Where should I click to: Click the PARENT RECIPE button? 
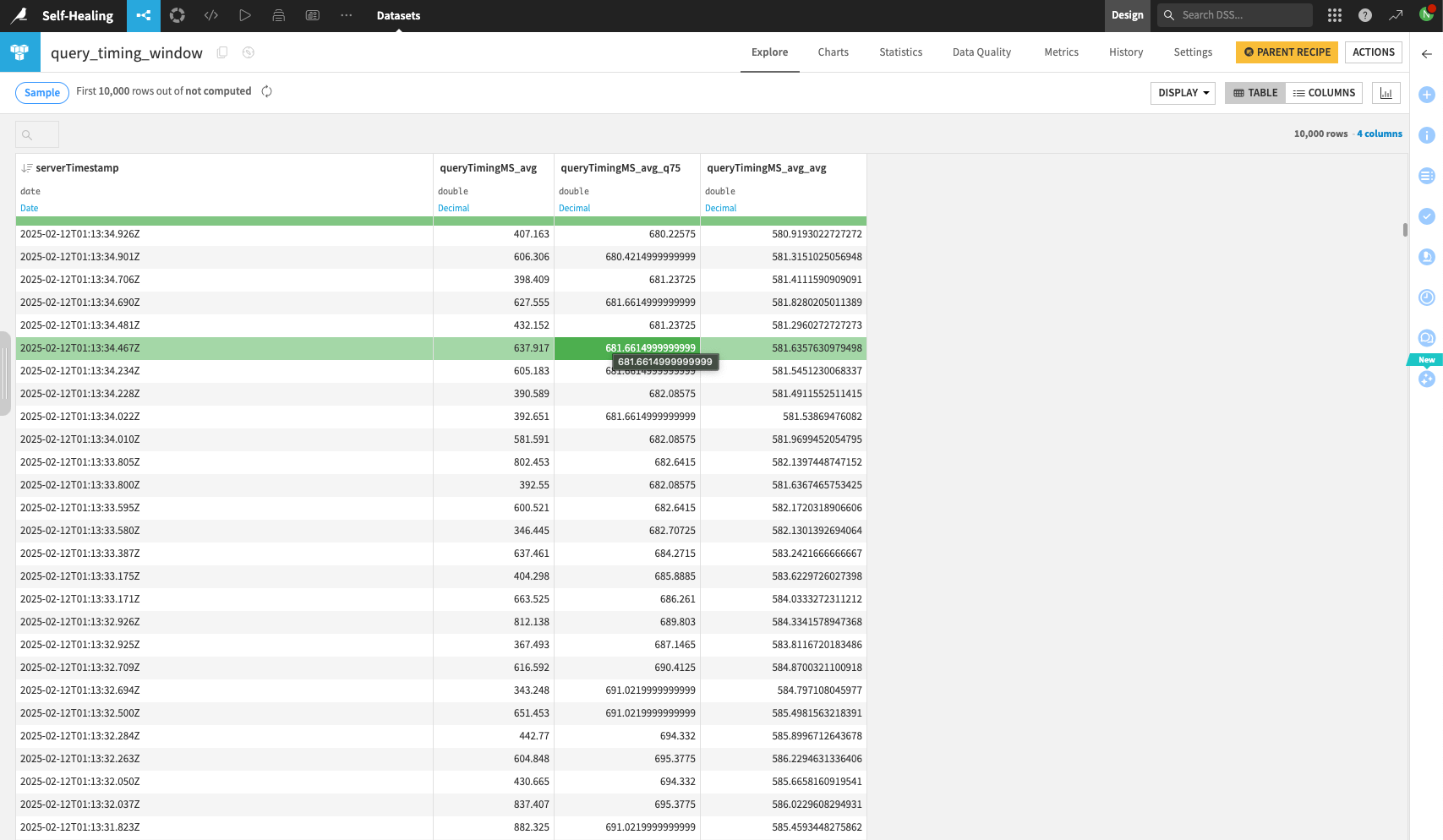coord(1286,52)
